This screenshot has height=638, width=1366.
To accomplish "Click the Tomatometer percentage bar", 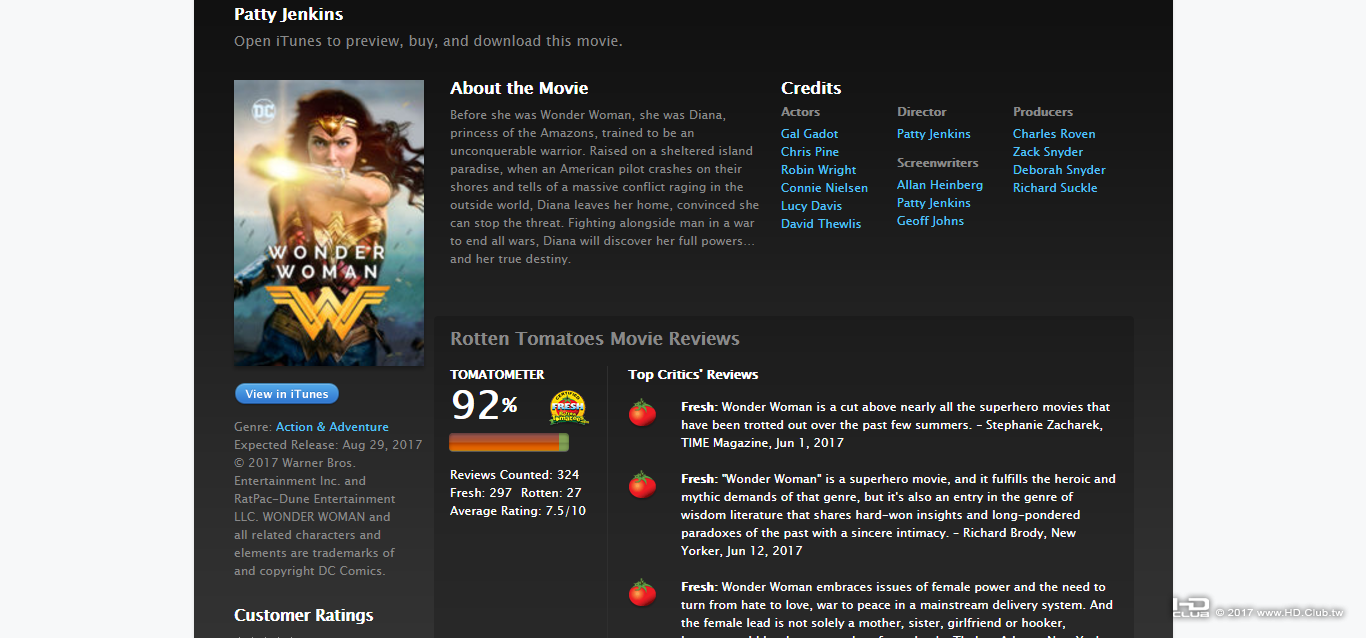I will pyautogui.click(x=509, y=443).
